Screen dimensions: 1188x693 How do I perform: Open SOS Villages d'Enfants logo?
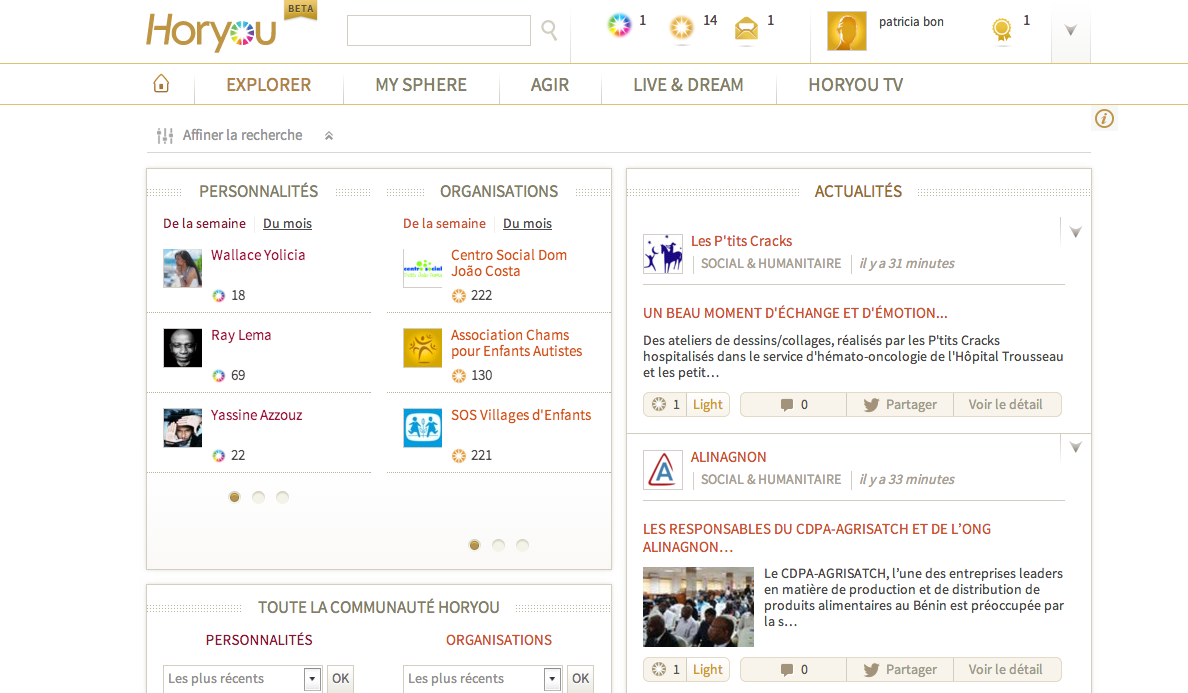pyautogui.click(x=423, y=428)
